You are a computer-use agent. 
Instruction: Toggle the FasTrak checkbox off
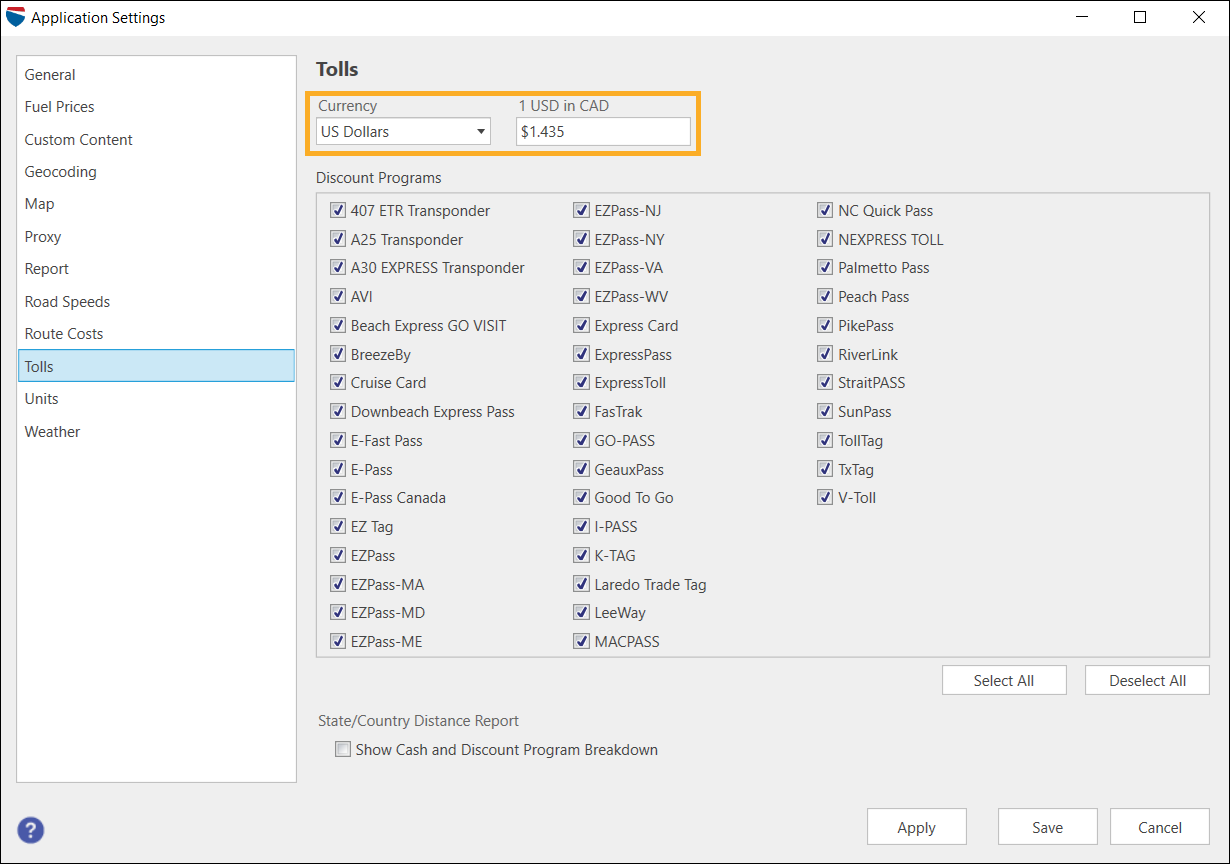pyautogui.click(x=582, y=411)
